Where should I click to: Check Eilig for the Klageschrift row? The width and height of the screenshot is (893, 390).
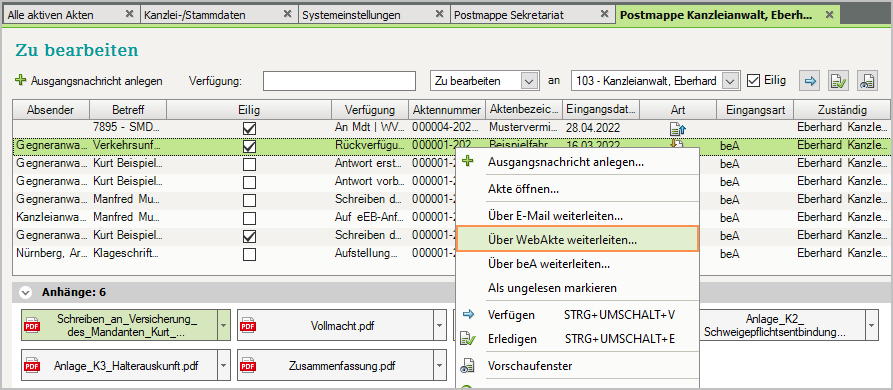coord(249,254)
